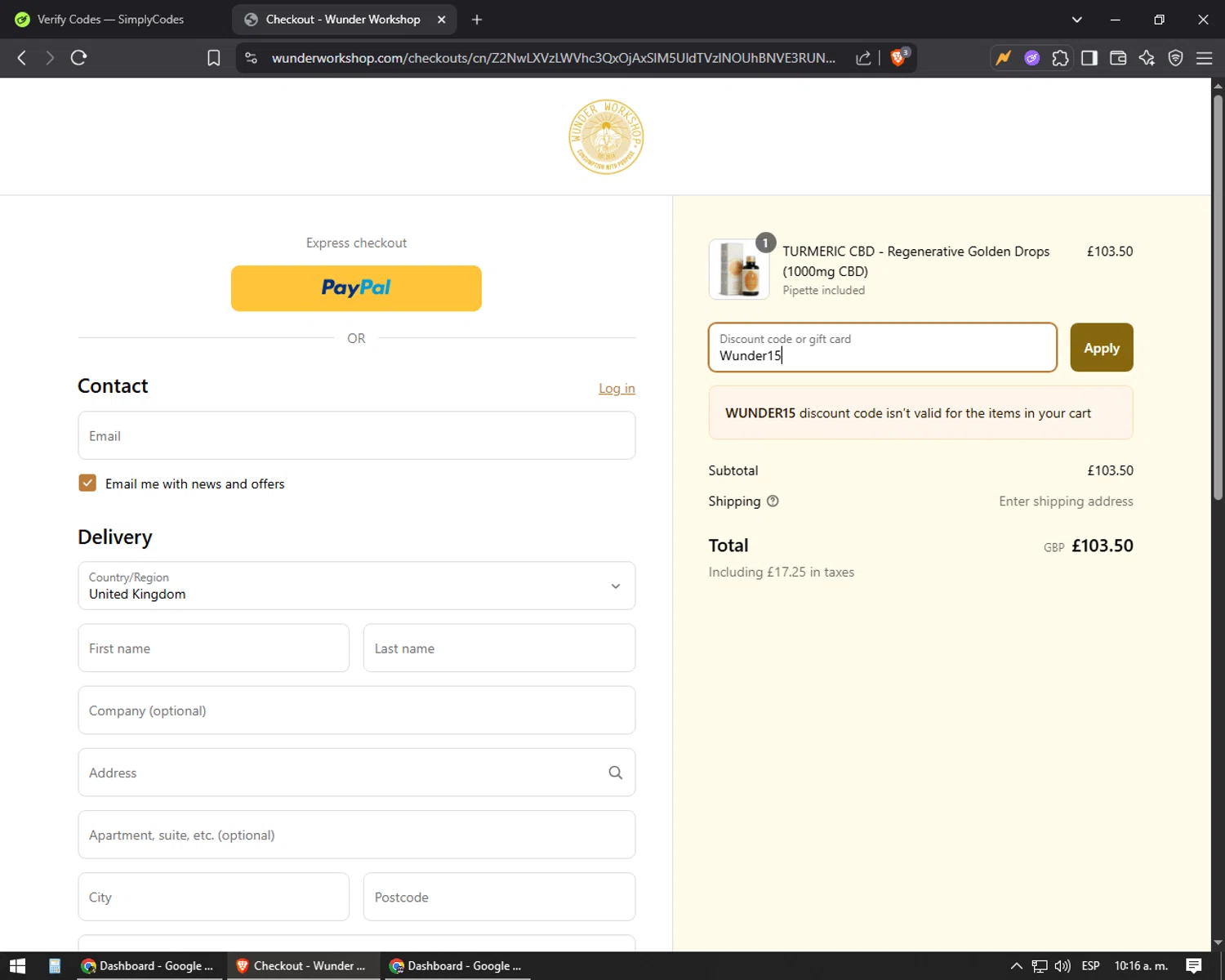Open the notepad app taskbar icon
The width and height of the screenshot is (1225, 980).
[x=55, y=966]
